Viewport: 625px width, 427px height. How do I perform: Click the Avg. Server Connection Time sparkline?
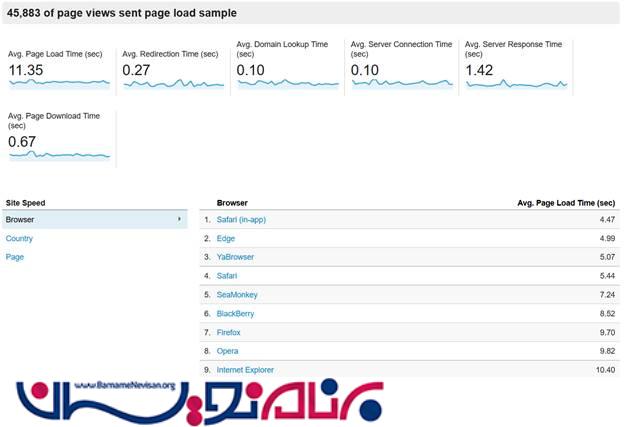coord(402,83)
